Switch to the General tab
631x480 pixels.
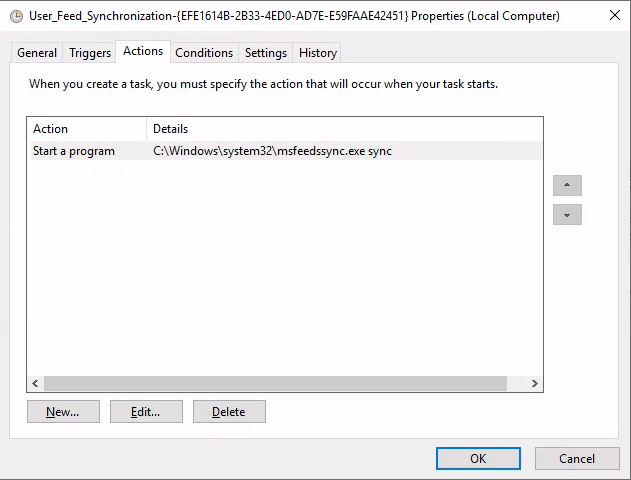click(x=37, y=53)
